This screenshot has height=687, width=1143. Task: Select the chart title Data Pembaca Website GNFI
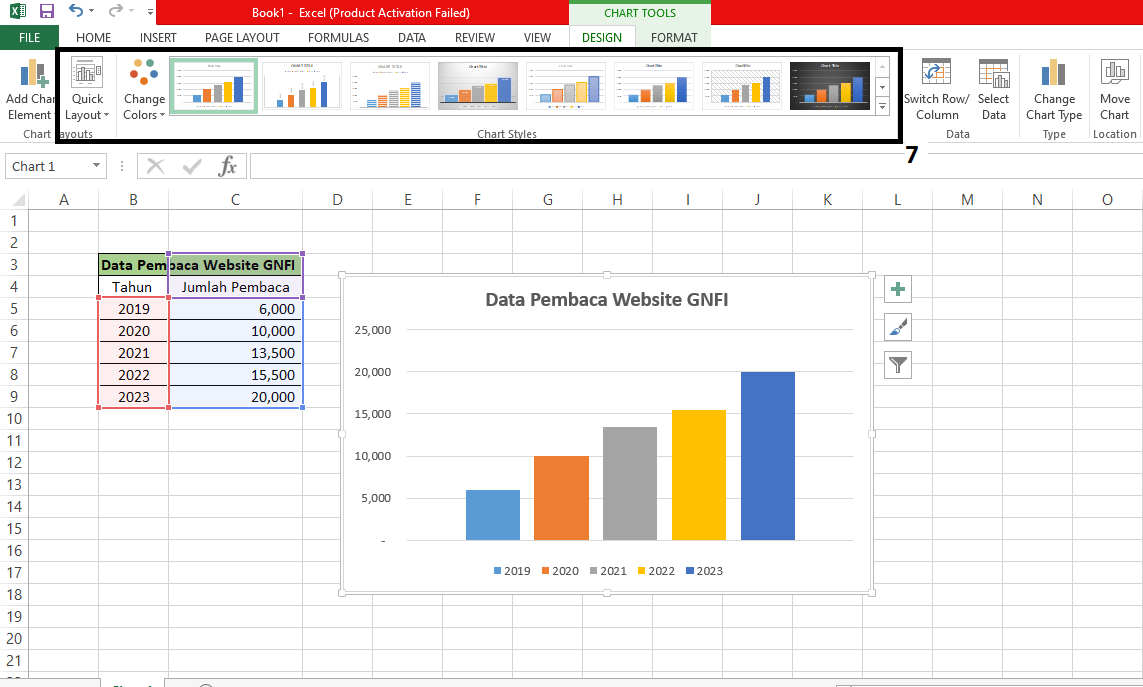click(606, 299)
